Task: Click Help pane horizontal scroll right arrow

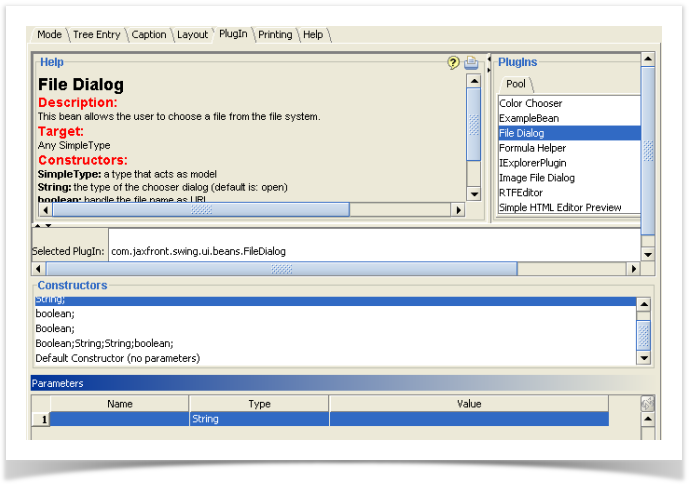Action: click(459, 210)
